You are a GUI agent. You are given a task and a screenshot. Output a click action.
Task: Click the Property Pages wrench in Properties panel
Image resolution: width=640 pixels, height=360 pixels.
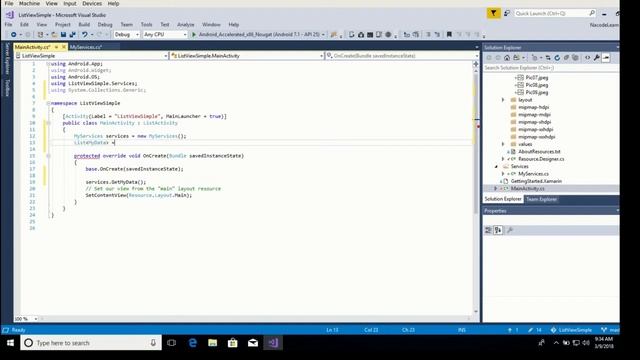point(510,230)
